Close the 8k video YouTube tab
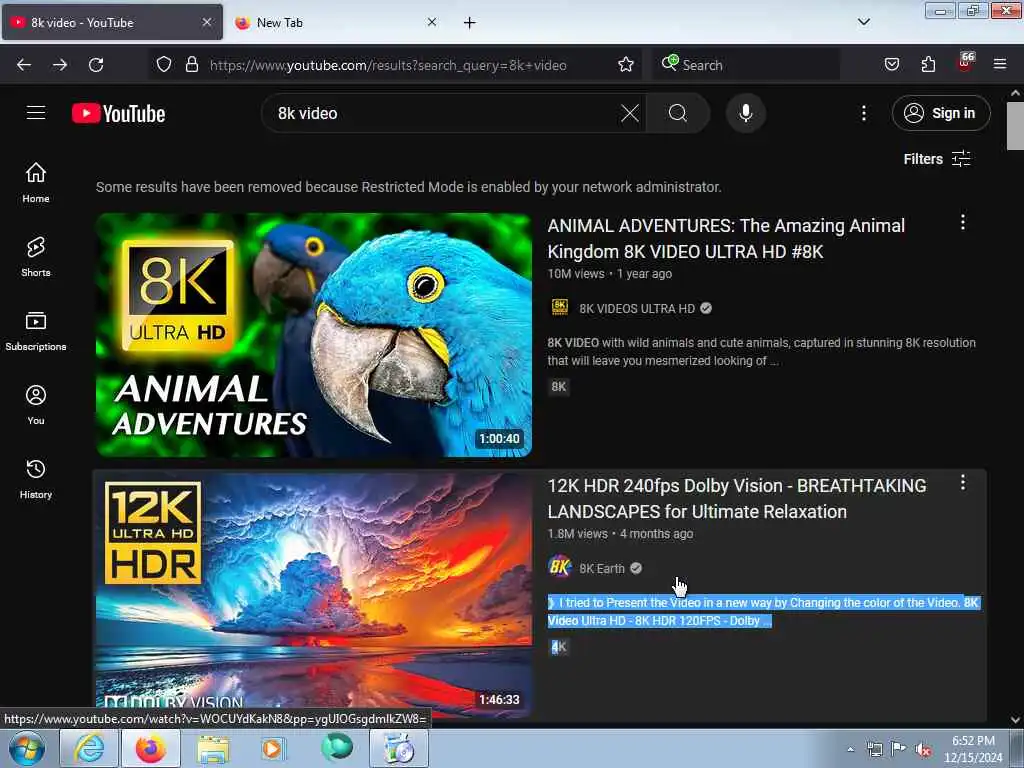 pyautogui.click(x=206, y=22)
